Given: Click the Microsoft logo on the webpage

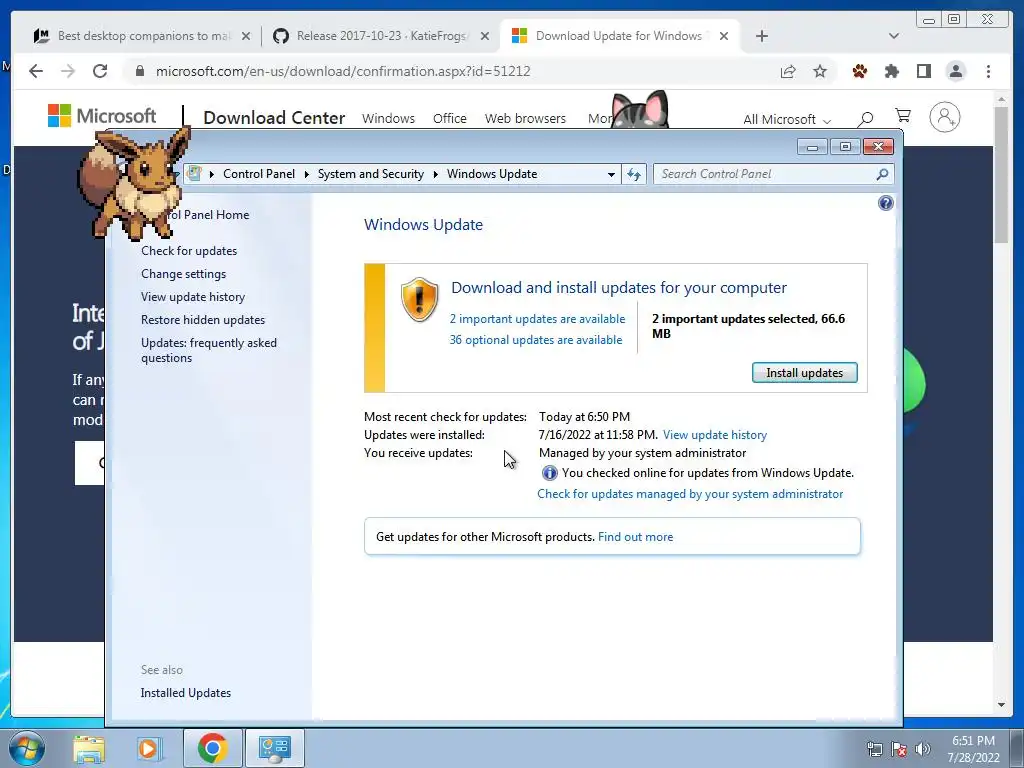Looking at the screenshot, I should (102, 116).
